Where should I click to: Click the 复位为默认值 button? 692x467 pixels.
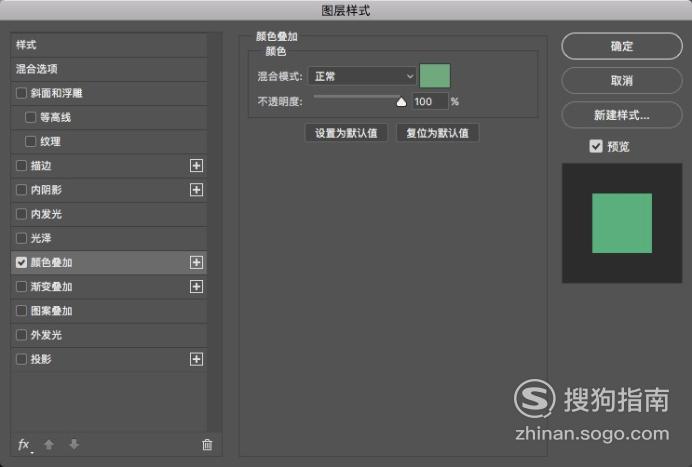[437, 133]
